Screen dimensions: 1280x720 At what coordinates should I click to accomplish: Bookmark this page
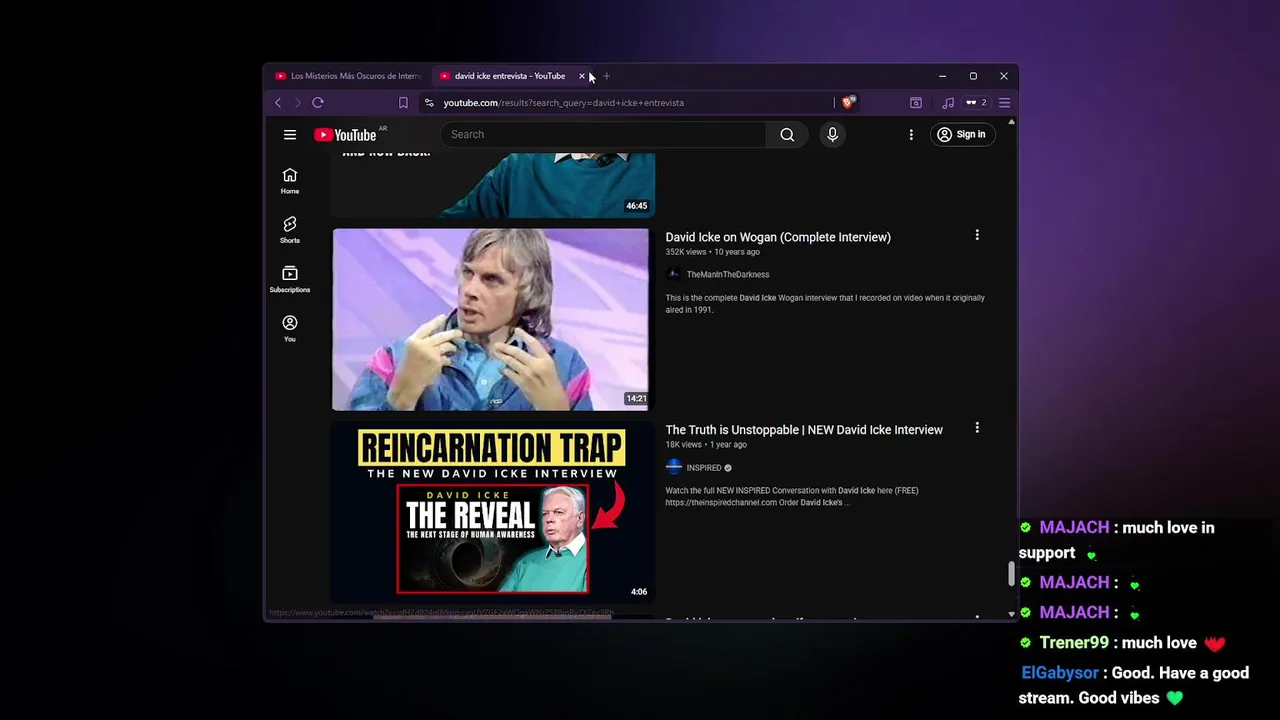403,103
